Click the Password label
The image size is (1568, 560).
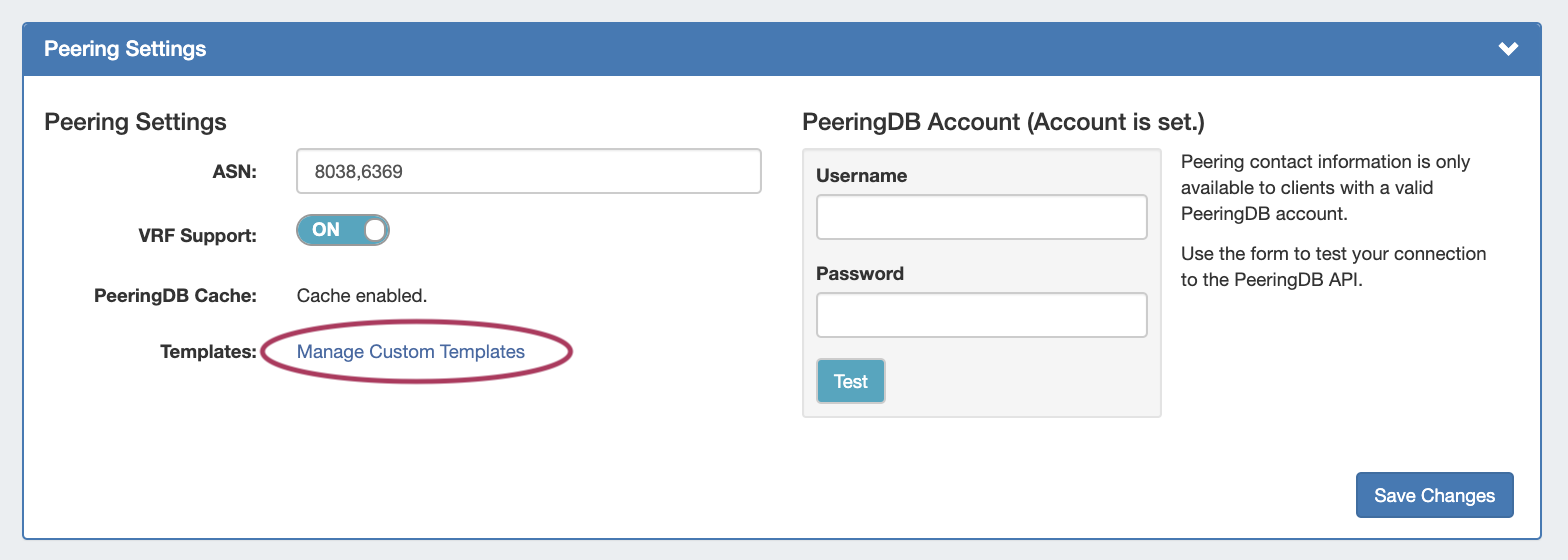click(x=859, y=274)
